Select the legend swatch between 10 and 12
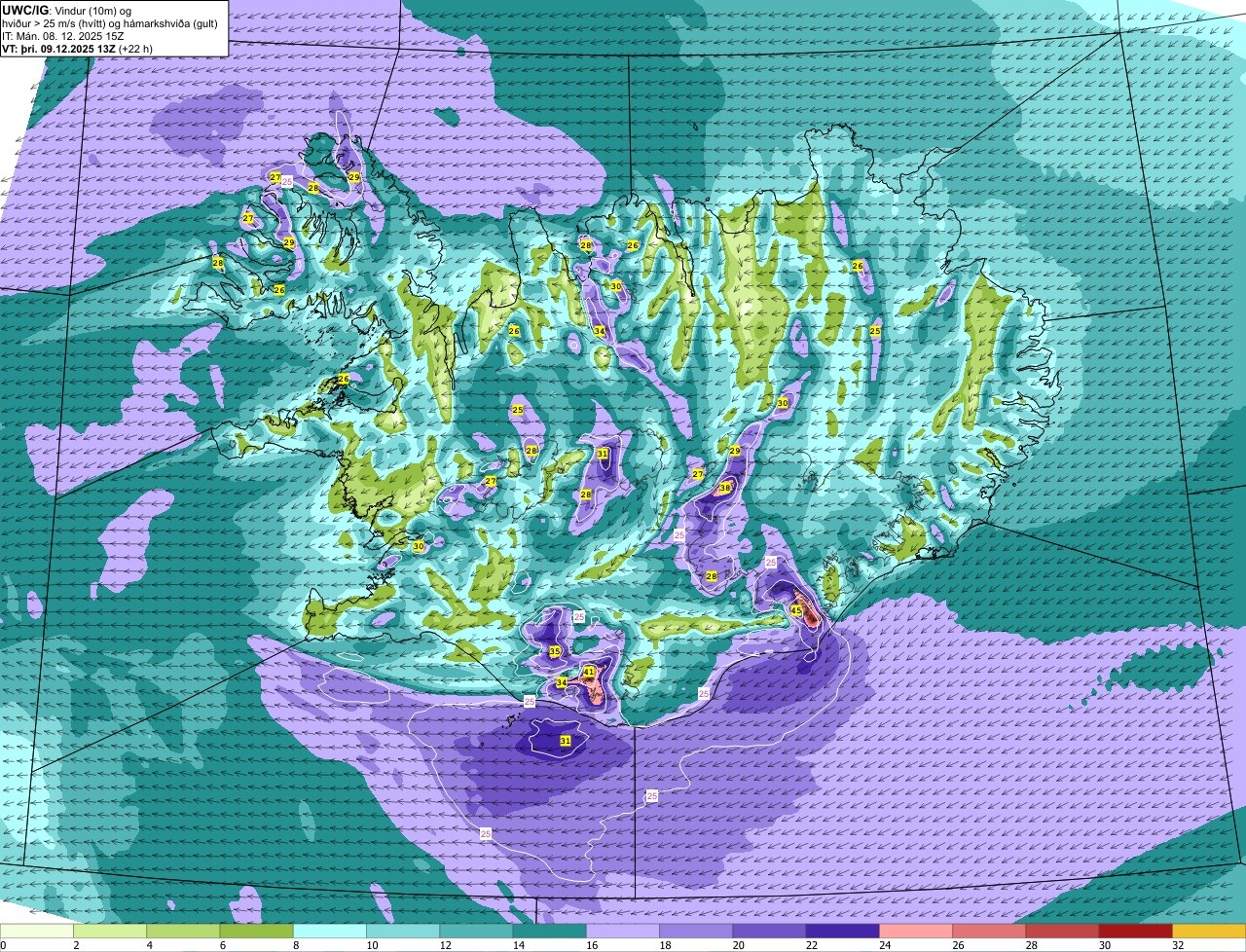The image size is (1246, 952). [x=403, y=932]
